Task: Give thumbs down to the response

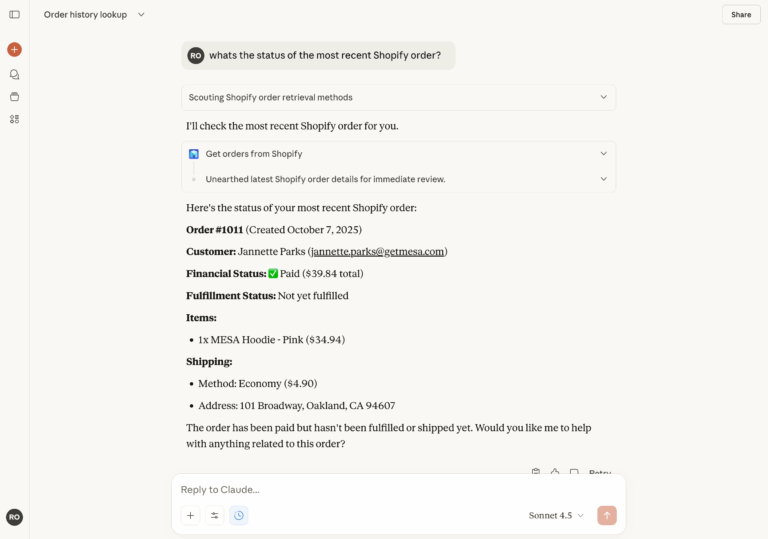Action: pyautogui.click(x=574, y=472)
